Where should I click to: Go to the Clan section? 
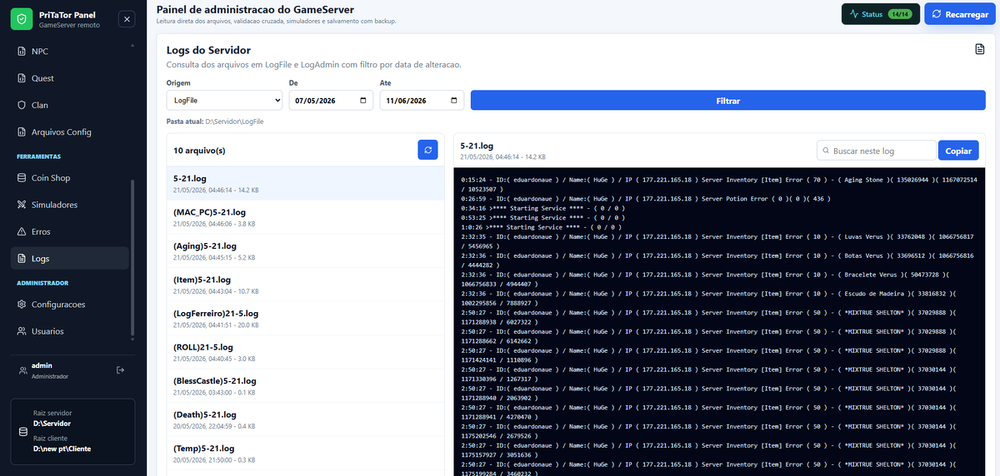point(70,105)
